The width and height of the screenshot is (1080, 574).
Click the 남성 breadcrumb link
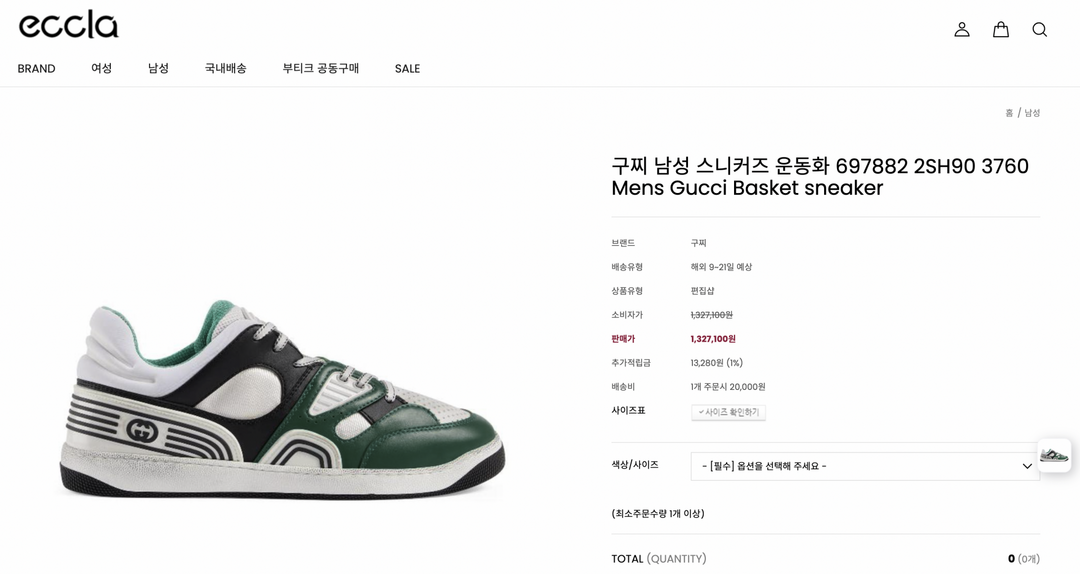pyautogui.click(x=1032, y=113)
